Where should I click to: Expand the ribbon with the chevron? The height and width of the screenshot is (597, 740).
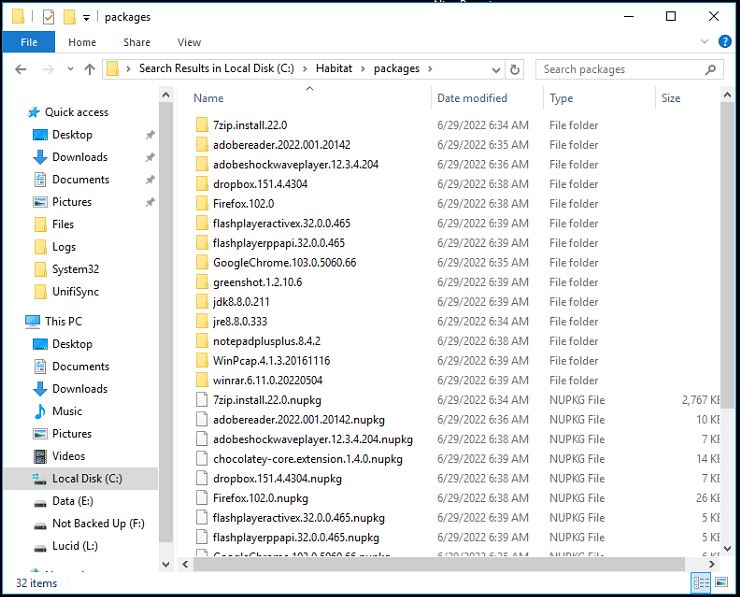(707, 42)
